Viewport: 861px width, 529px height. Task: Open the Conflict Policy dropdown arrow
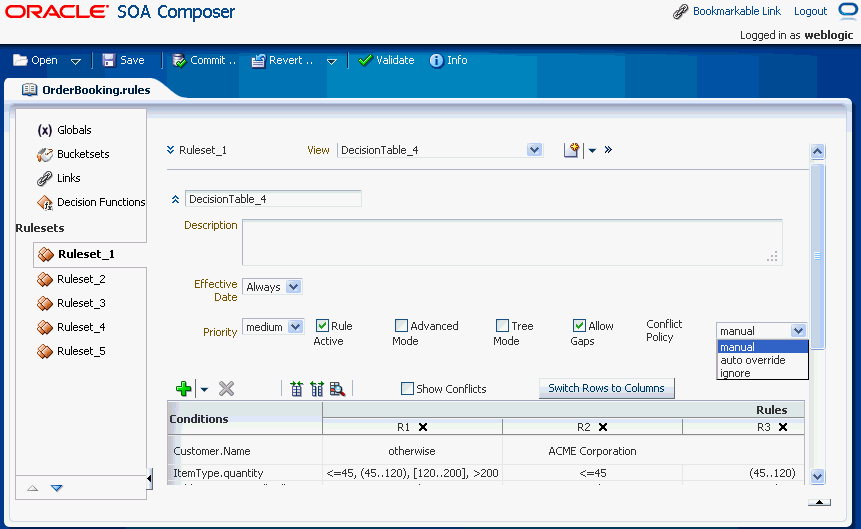798,331
